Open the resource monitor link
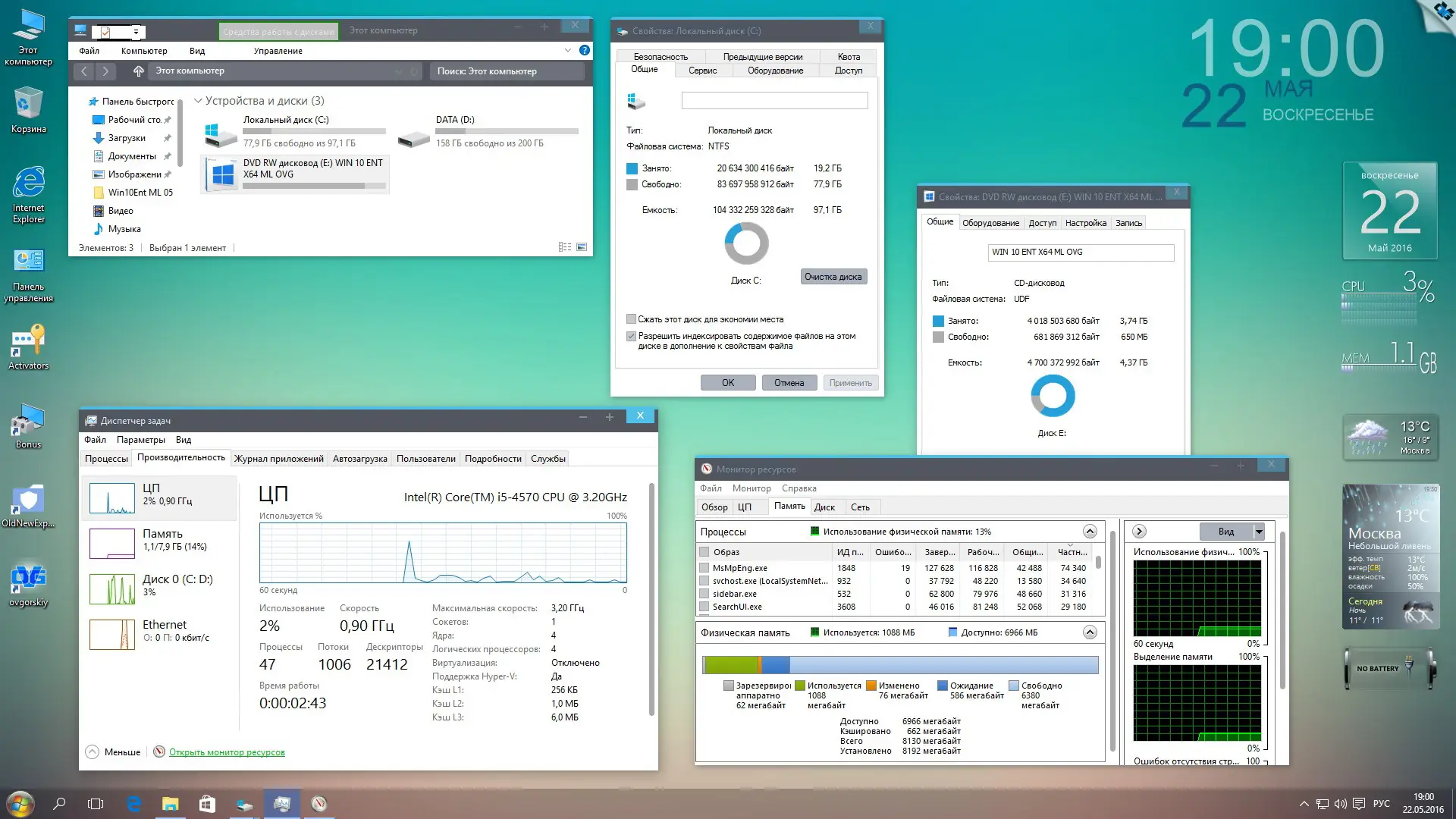This screenshot has width=1456, height=819. click(227, 752)
